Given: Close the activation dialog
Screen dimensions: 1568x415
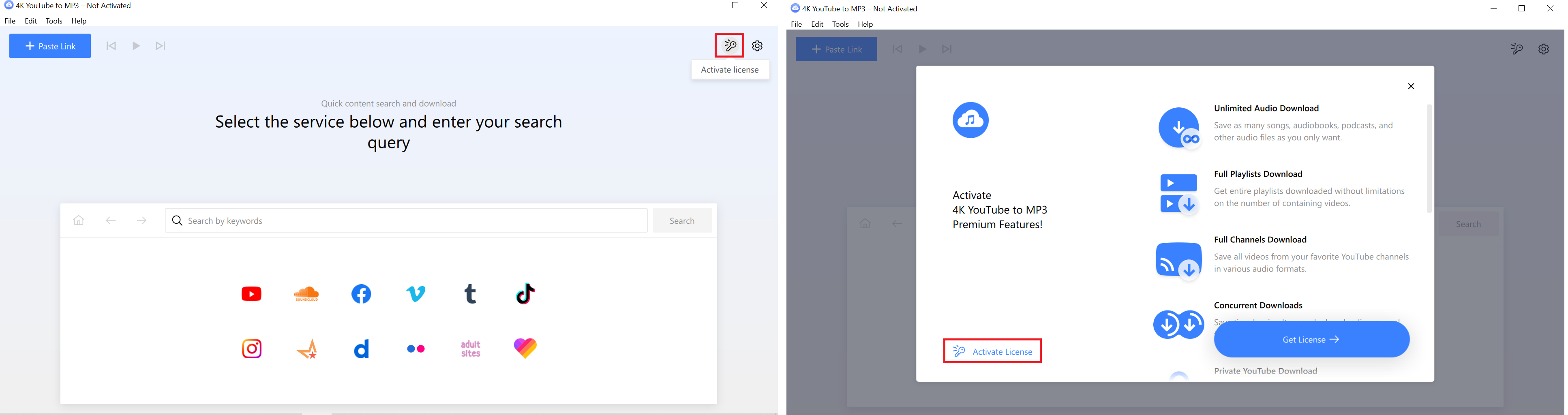Looking at the screenshot, I should click(x=1410, y=86).
